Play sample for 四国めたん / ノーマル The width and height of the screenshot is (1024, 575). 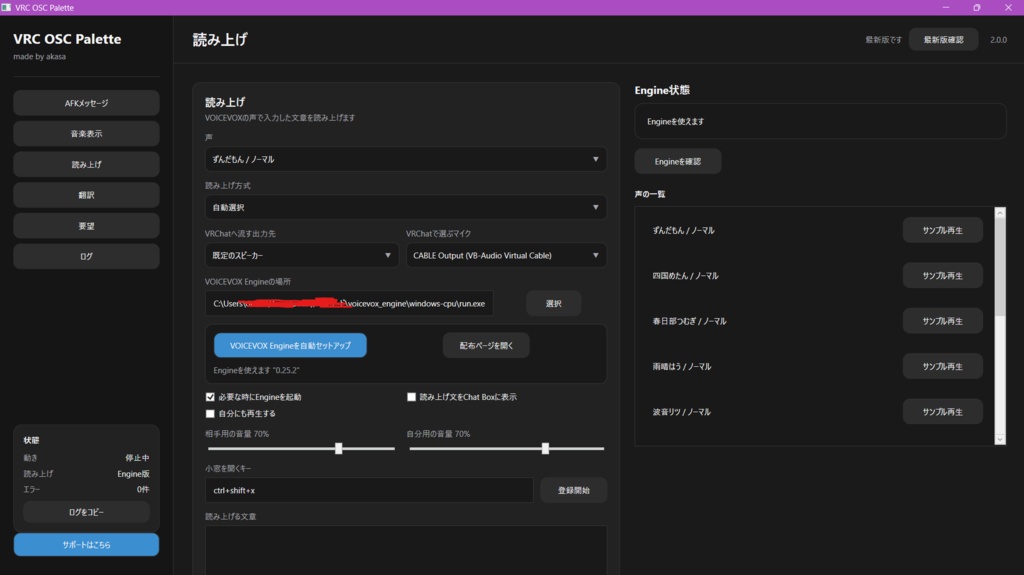tap(942, 276)
